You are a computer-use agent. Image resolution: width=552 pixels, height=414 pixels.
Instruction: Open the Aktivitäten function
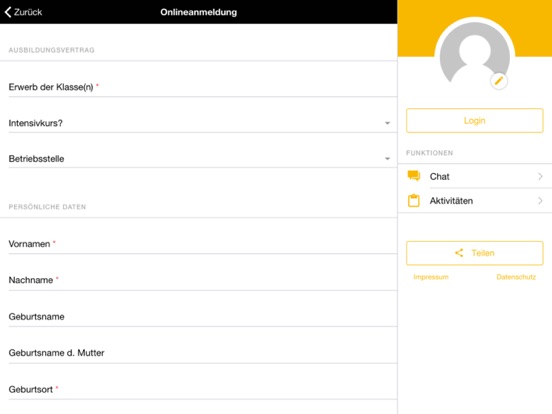(x=475, y=201)
